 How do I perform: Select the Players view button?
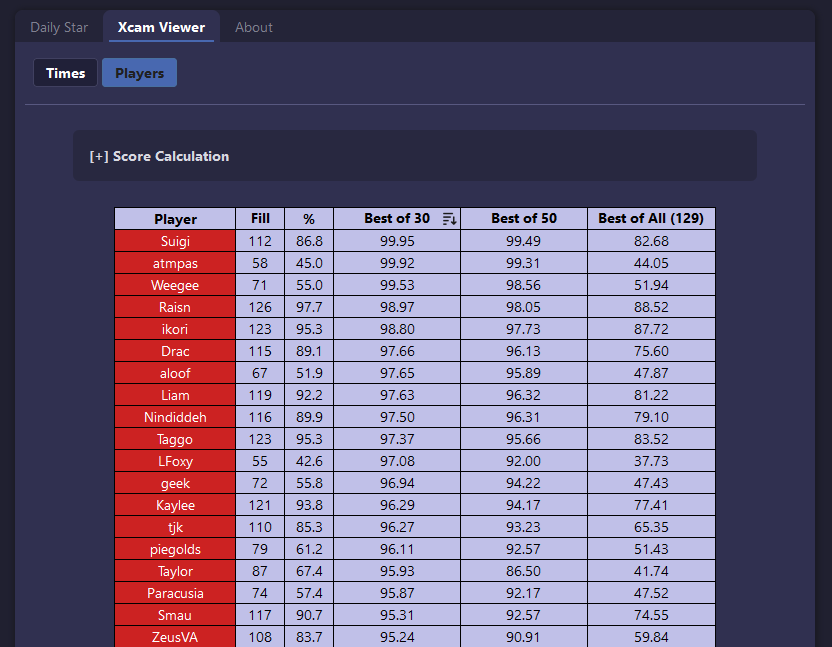140,73
